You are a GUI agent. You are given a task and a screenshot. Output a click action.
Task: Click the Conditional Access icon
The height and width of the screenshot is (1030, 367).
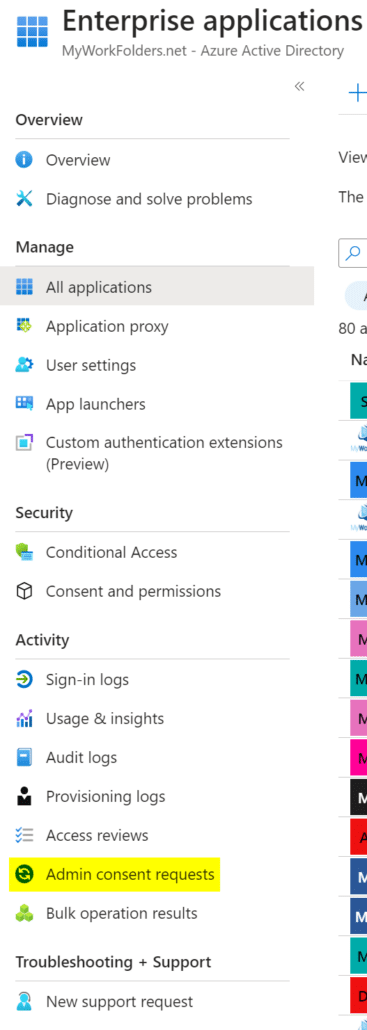24,552
